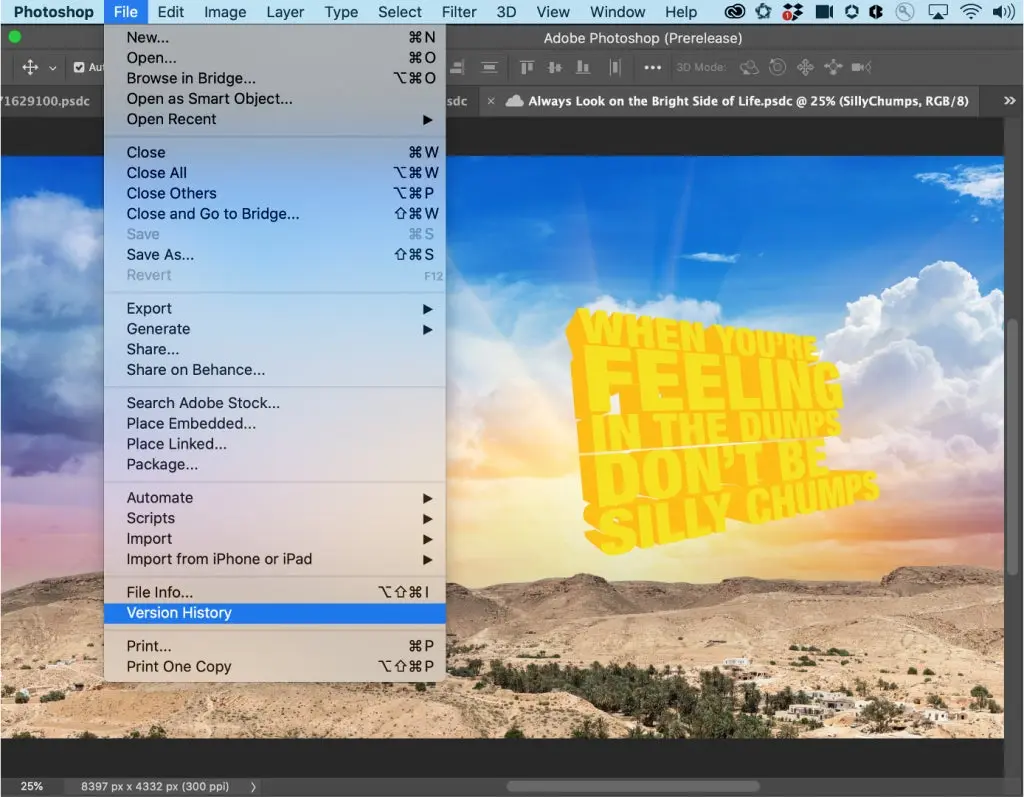
Task: Open the Creative Cloud menu bar icon
Action: click(x=734, y=12)
